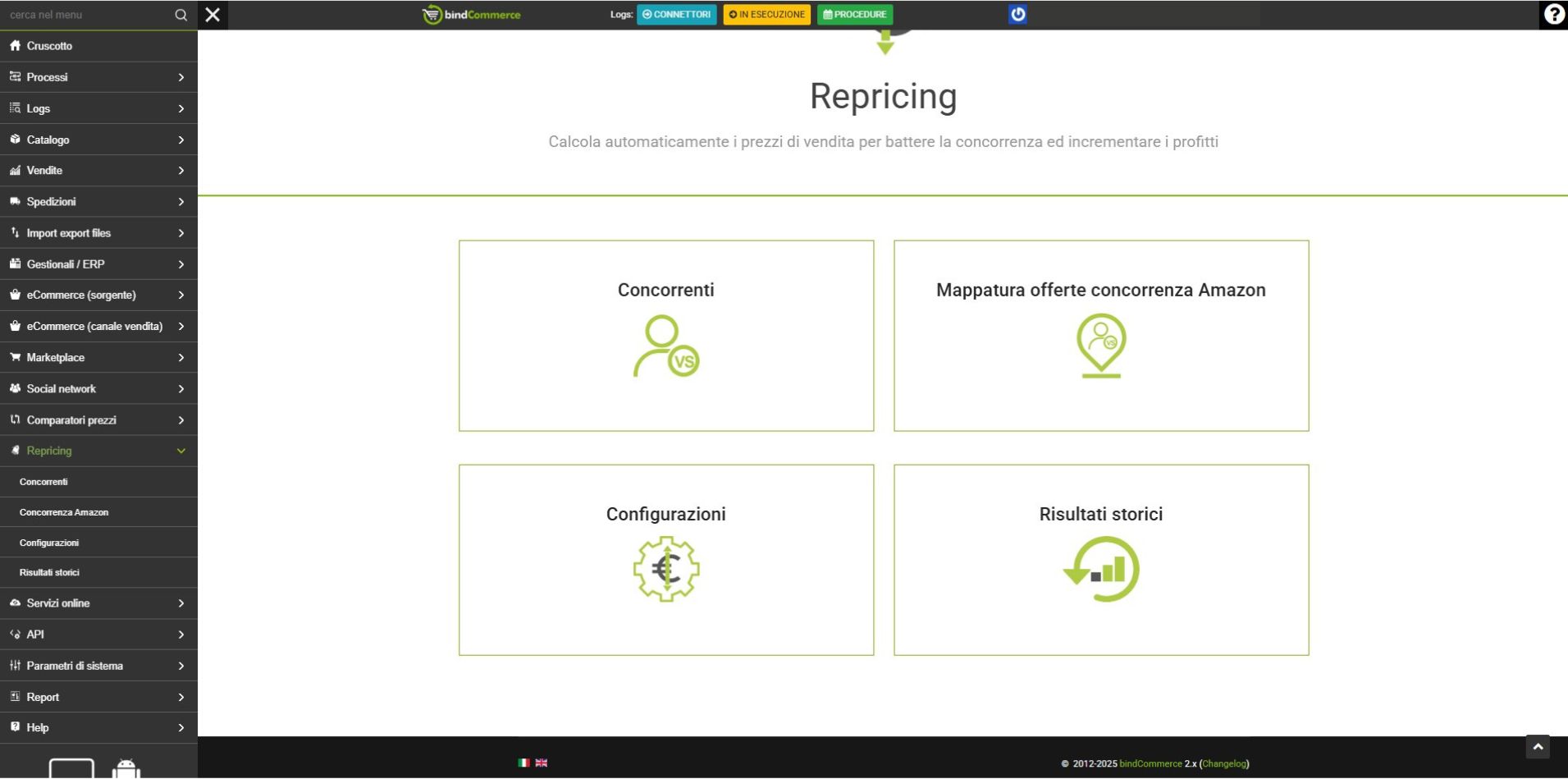Open the help question mark icon
This screenshot has width=1568, height=779.
(1553, 14)
